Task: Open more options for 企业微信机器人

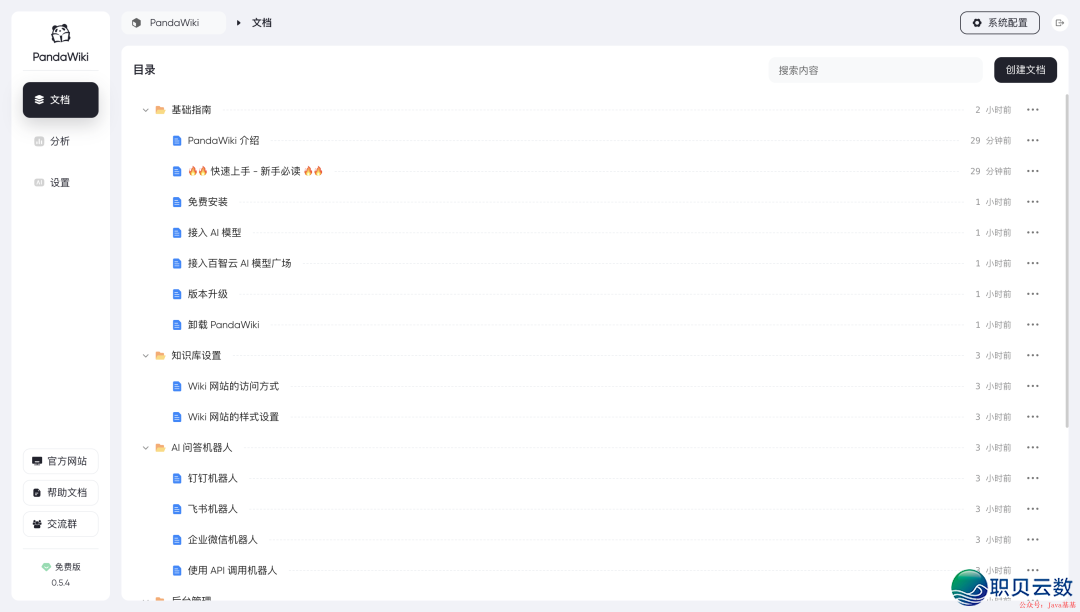Action: pyautogui.click(x=1032, y=540)
